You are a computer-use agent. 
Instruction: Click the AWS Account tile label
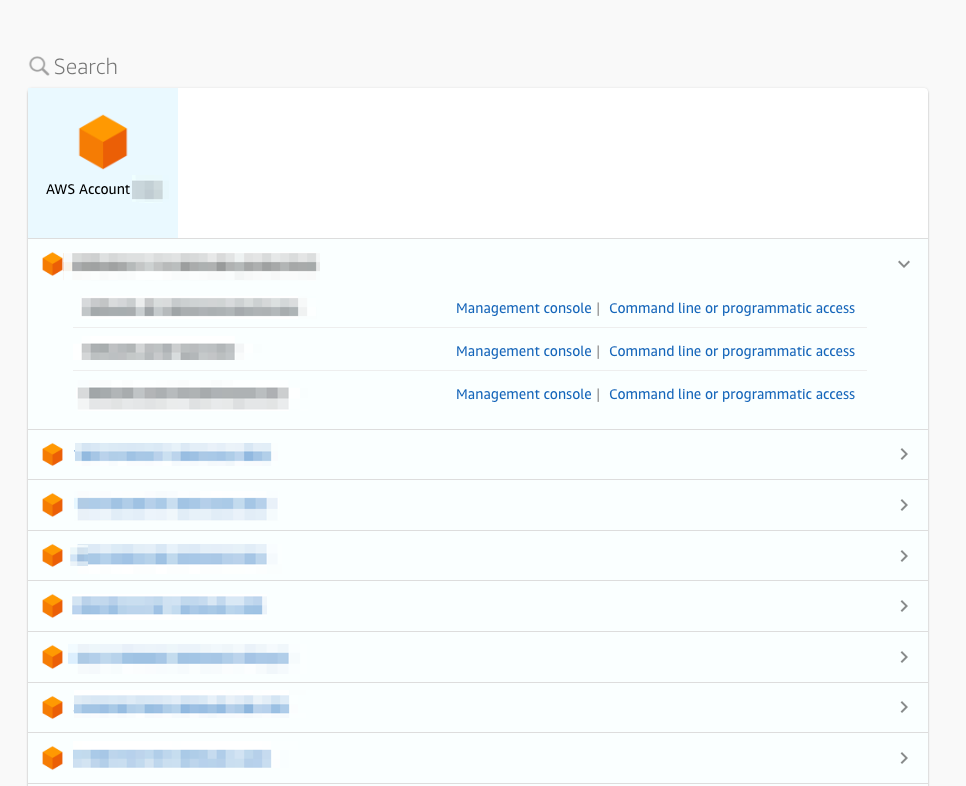pyautogui.click(x=88, y=189)
